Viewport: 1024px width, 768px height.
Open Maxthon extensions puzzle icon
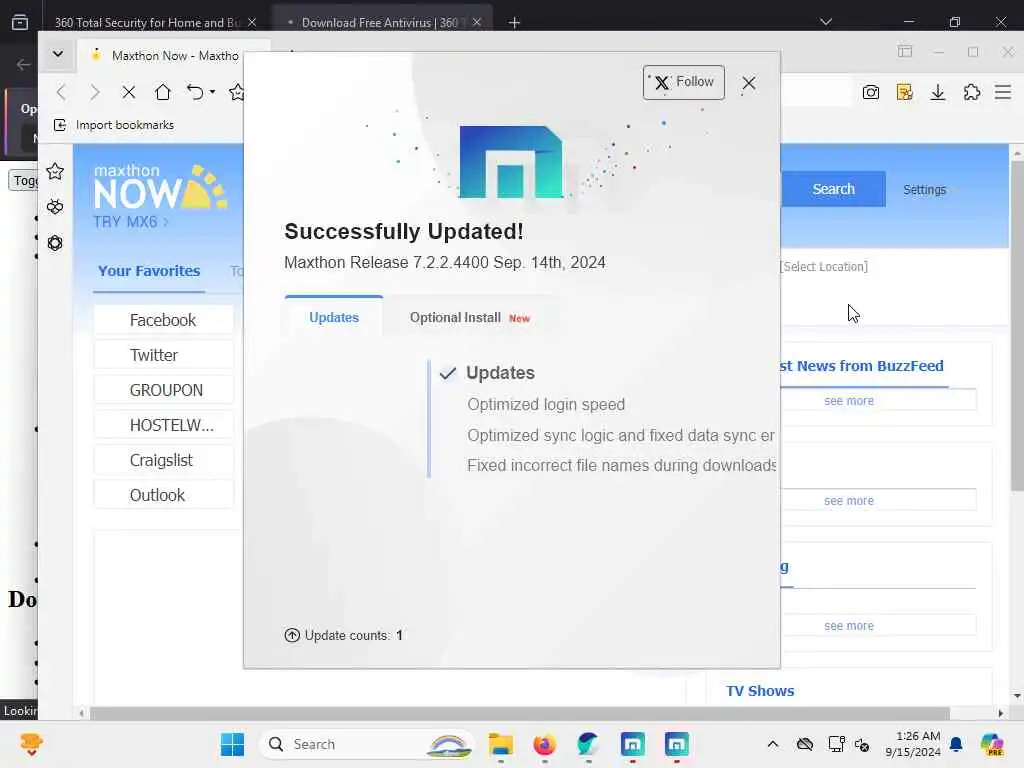click(972, 92)
